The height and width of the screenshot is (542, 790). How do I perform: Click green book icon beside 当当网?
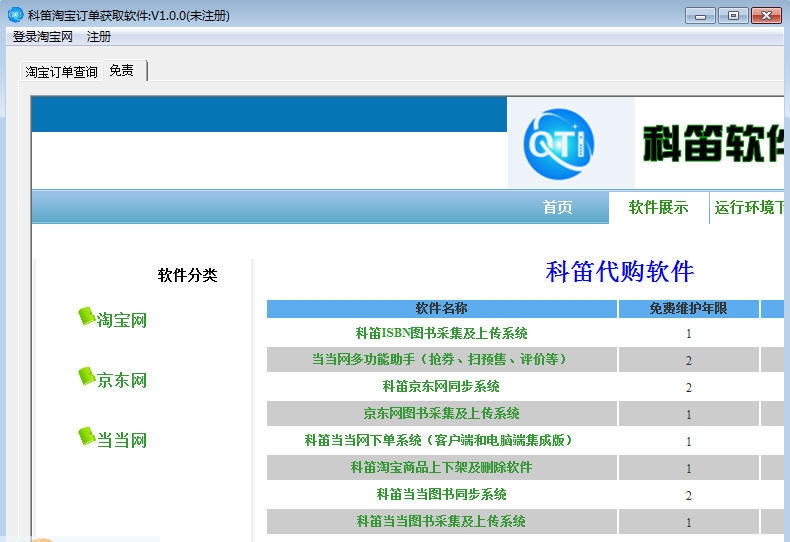coord(87,436)
